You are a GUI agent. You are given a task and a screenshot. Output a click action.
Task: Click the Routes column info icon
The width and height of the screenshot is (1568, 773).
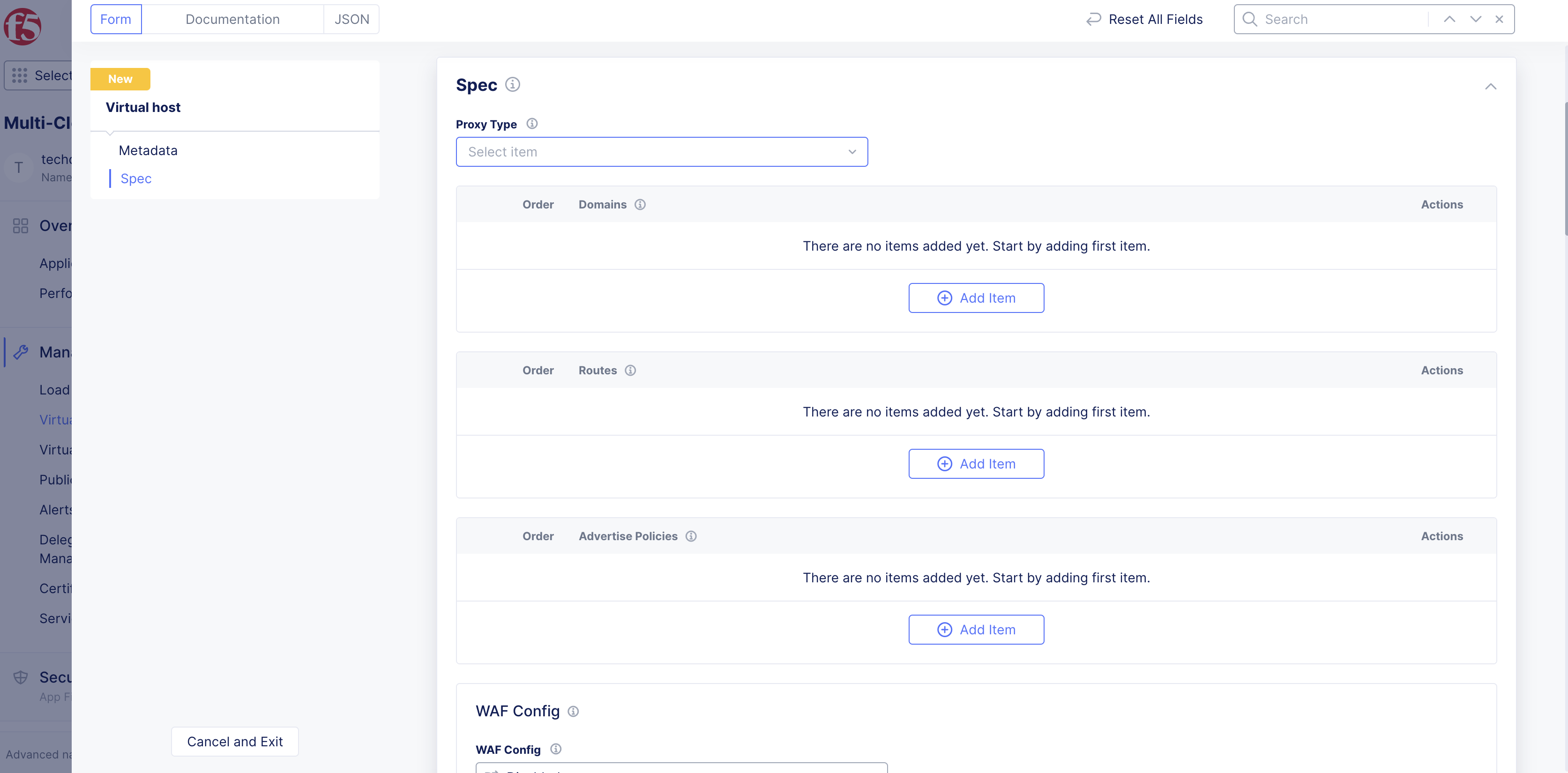click(x=630, y=370)
